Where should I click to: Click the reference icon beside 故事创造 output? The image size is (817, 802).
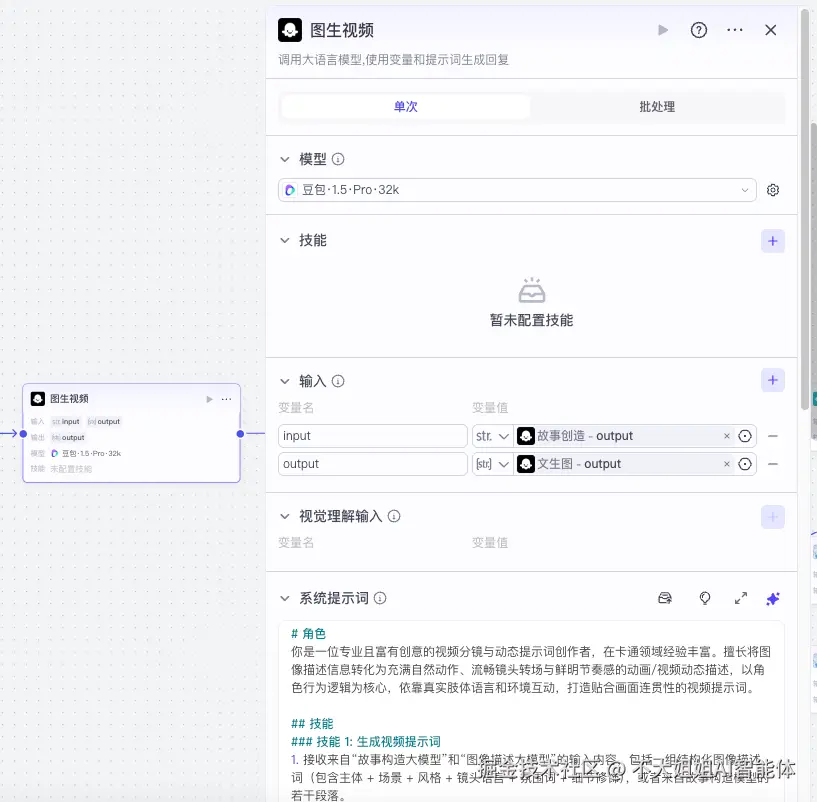pos(745,436)
